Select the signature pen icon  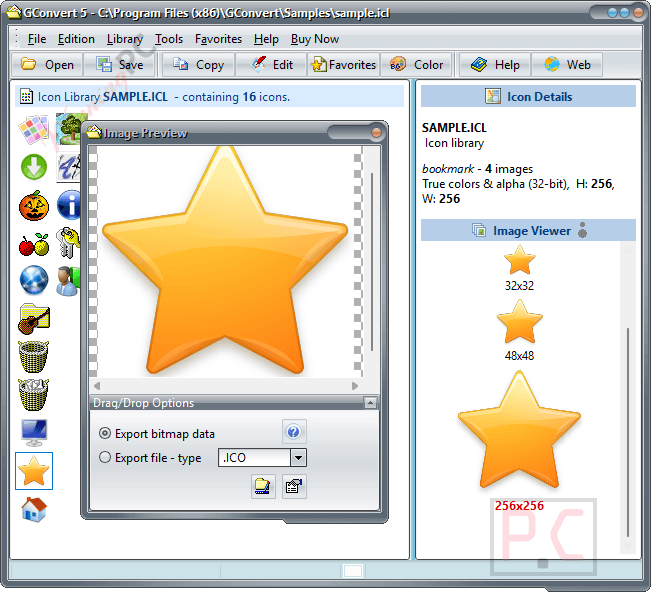[x=68, y=167]
